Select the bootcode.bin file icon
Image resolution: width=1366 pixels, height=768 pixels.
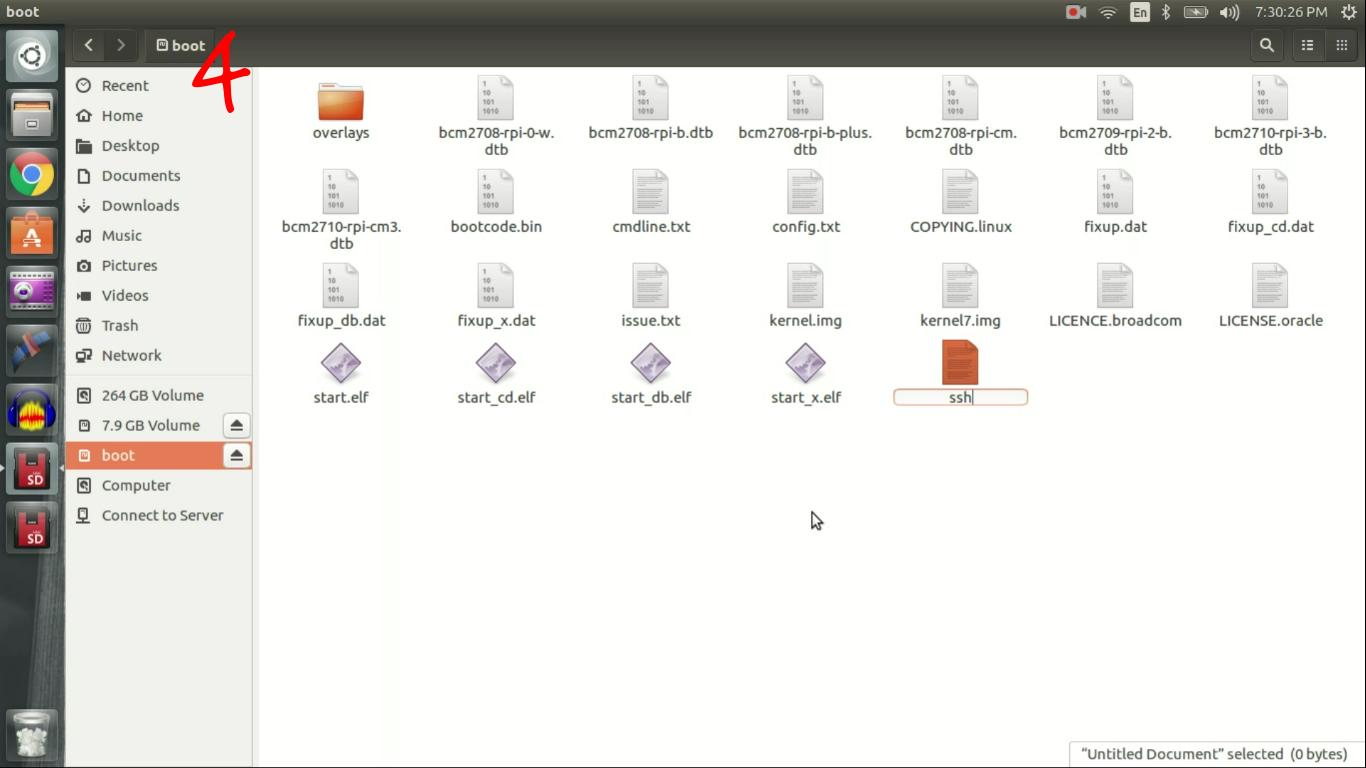tap(495, 192)
